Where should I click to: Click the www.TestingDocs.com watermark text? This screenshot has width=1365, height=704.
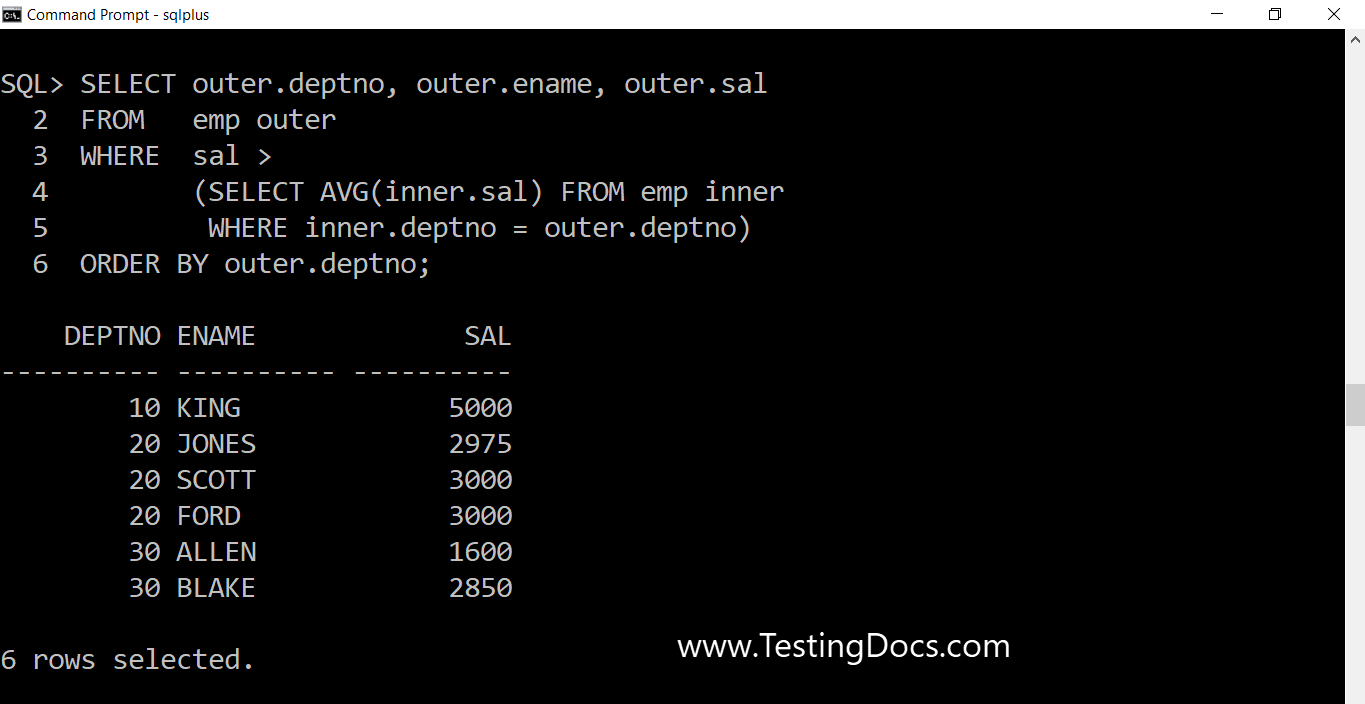[x=844, y=646]
